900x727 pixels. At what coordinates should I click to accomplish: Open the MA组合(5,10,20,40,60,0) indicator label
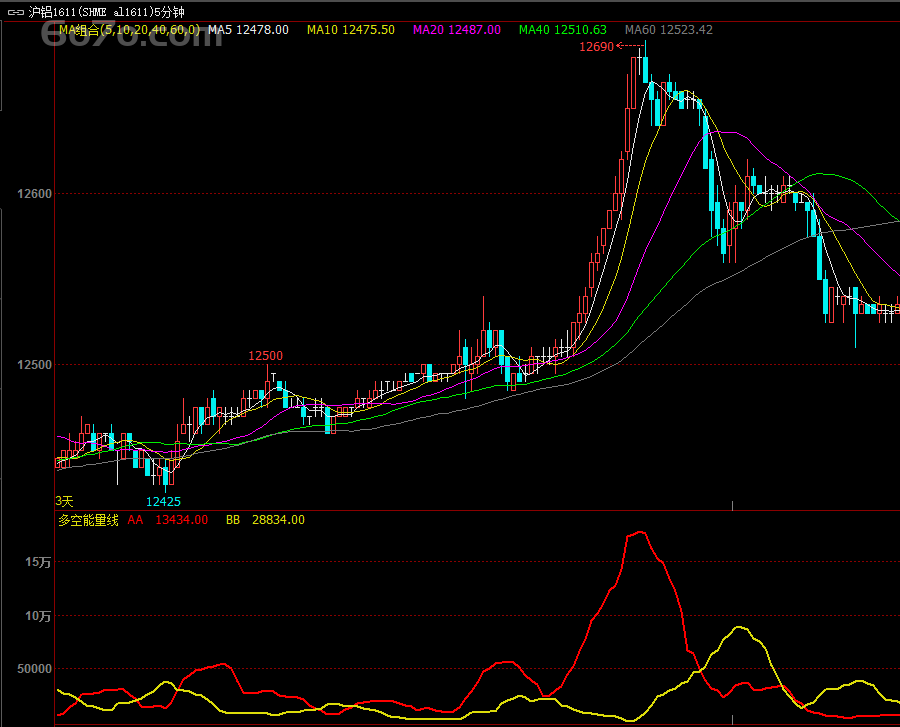point(128,30)
